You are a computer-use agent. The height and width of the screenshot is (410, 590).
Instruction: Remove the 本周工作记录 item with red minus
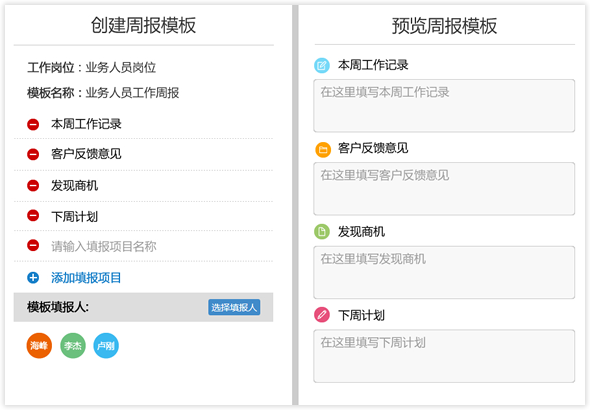[33, 124]
